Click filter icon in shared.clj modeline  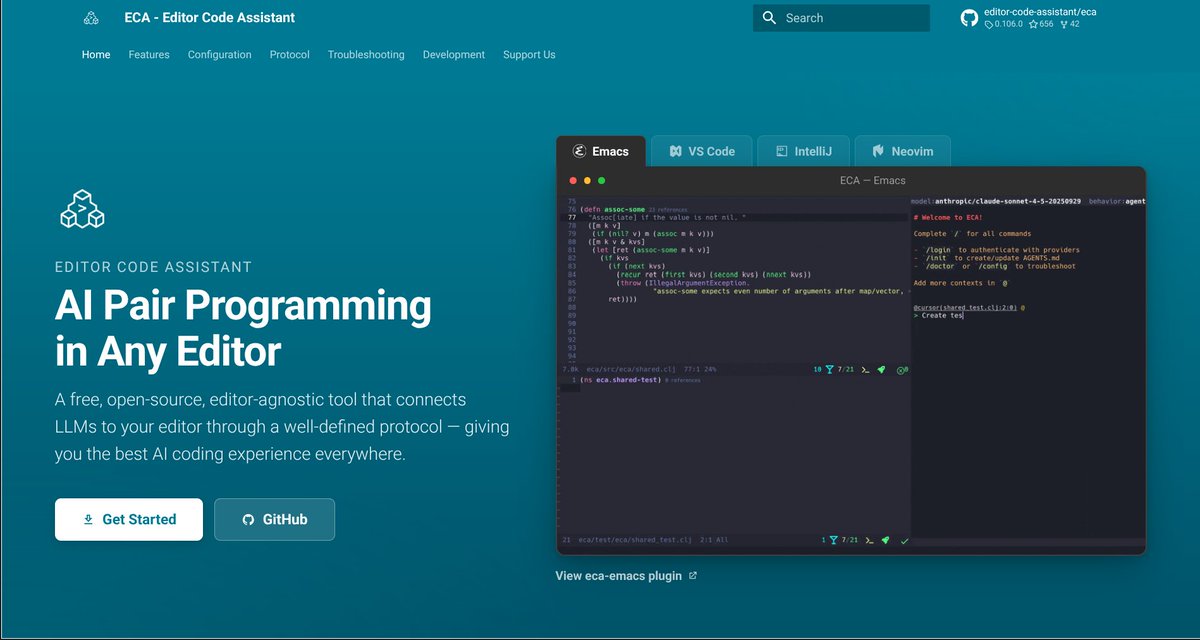(832, 369)
